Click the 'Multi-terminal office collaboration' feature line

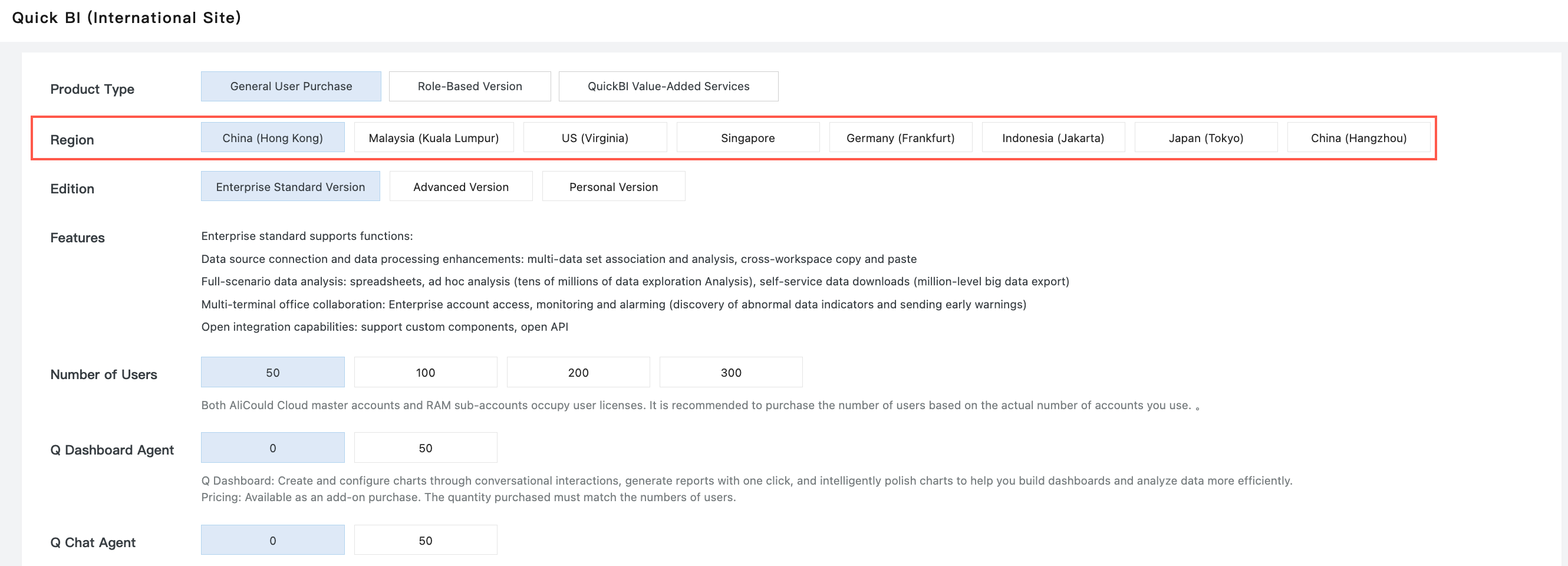614,304
